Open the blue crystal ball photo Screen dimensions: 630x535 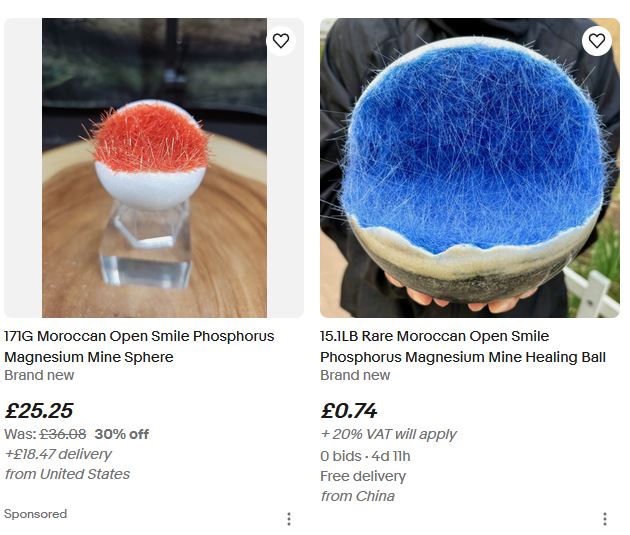[x=470, y=168]
